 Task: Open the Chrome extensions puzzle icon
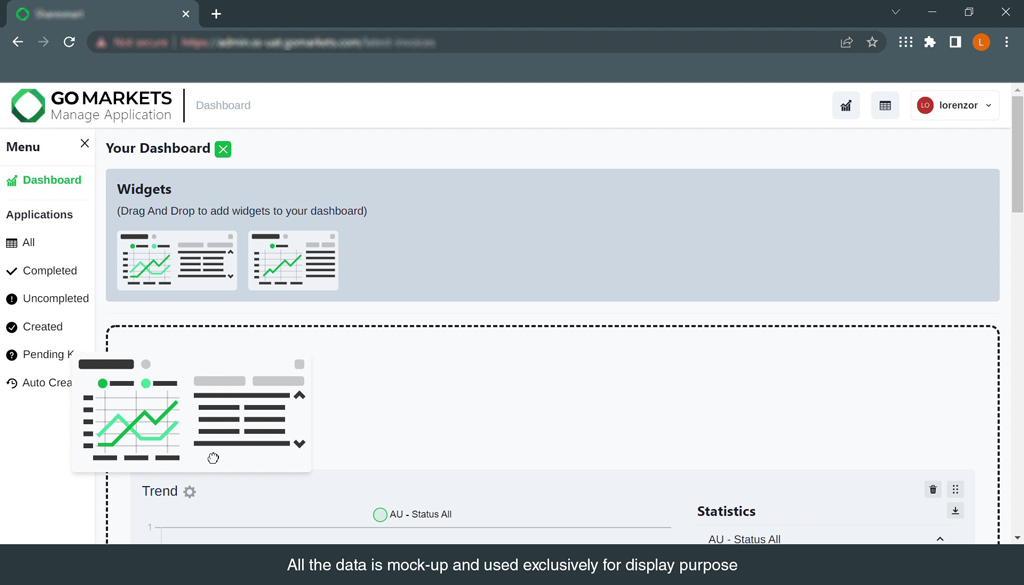point(930,42)
